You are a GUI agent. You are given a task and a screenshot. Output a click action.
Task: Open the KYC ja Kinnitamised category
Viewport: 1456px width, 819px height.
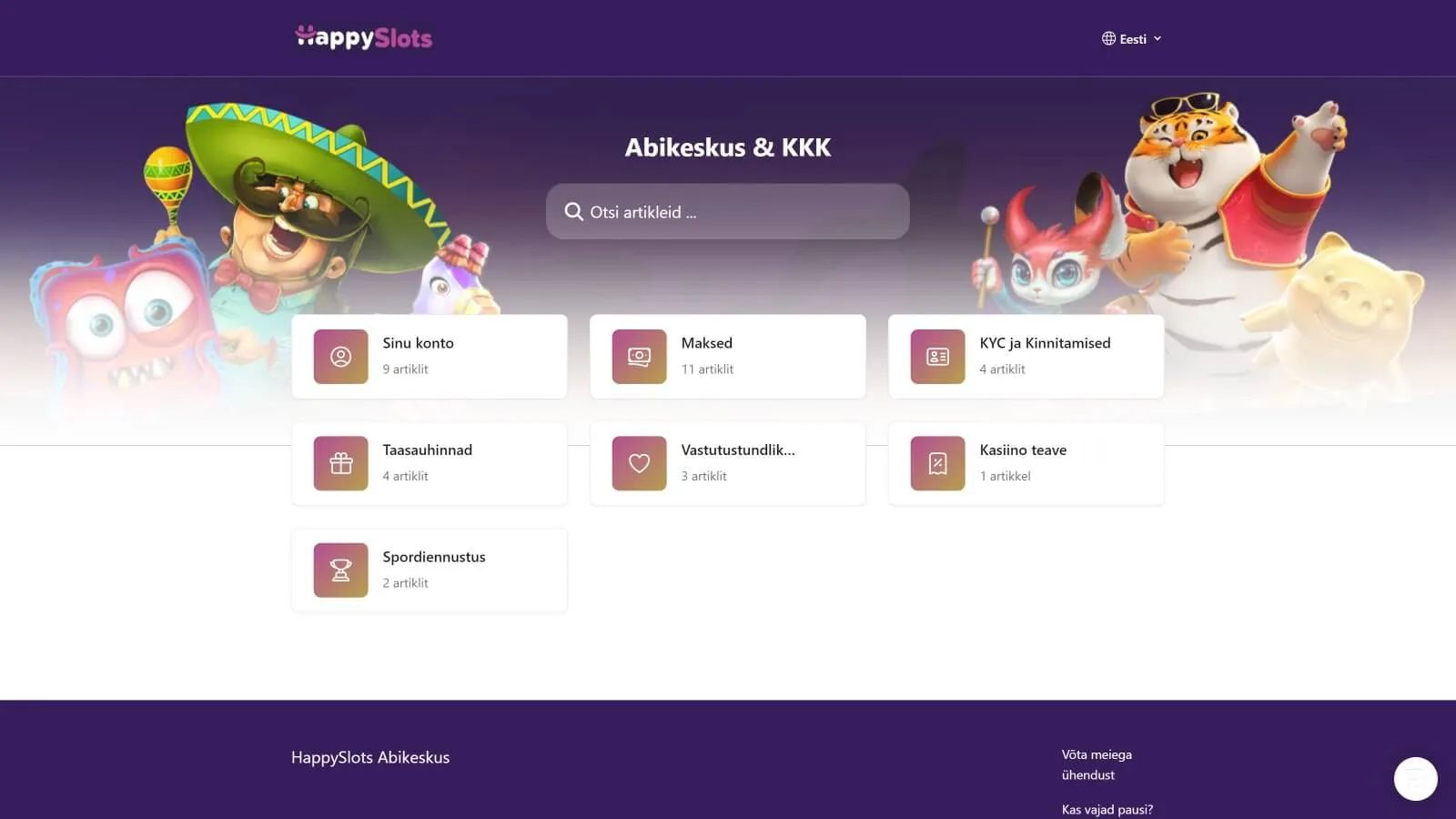point(1026,357)
